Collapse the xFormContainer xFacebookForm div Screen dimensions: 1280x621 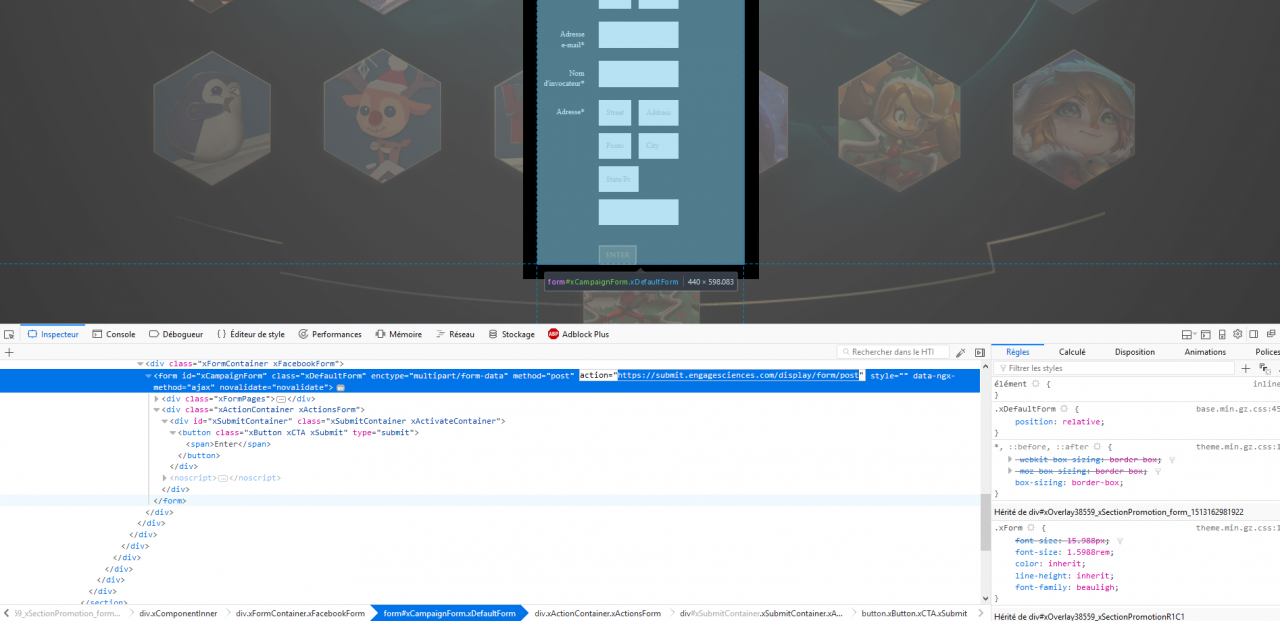click(139, 364)
